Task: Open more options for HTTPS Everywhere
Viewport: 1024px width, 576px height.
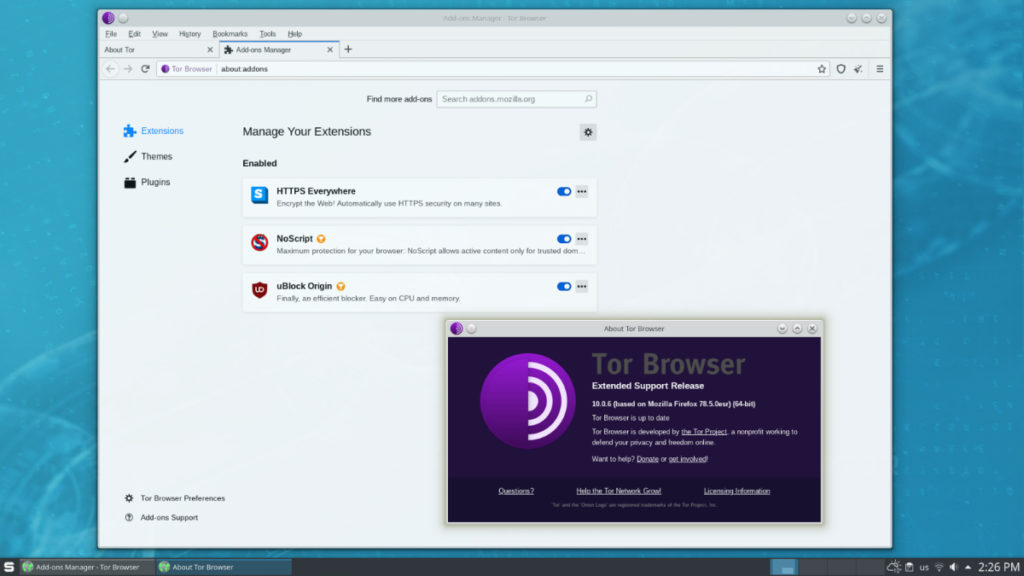Action: click(x=581, y=191)
